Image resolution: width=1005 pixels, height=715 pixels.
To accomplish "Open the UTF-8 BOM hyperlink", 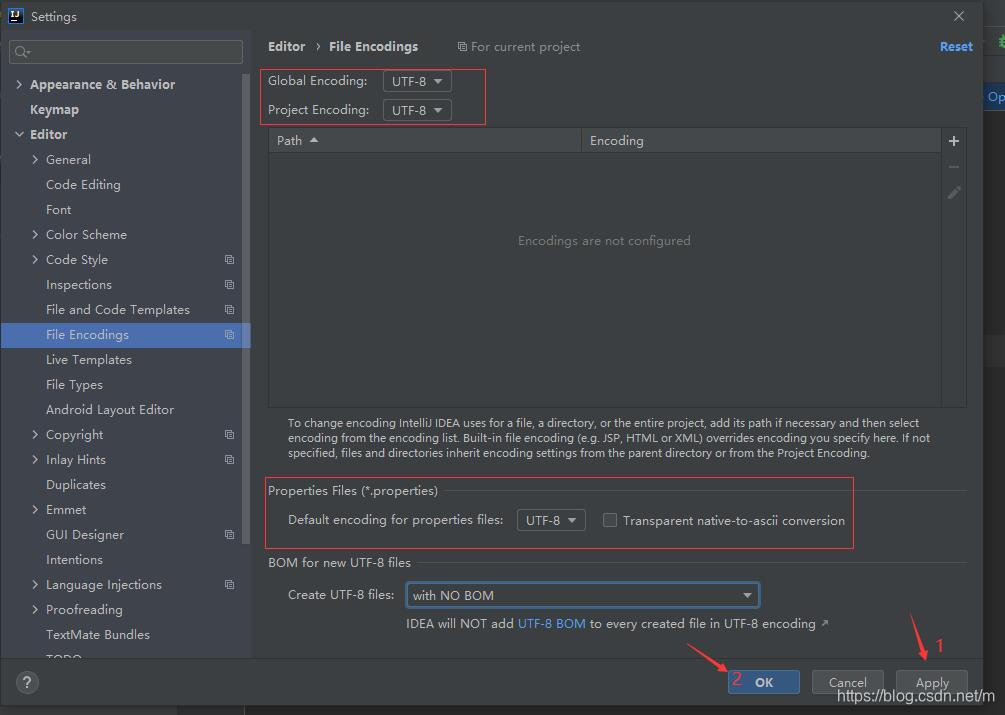I will coord(551,623).
